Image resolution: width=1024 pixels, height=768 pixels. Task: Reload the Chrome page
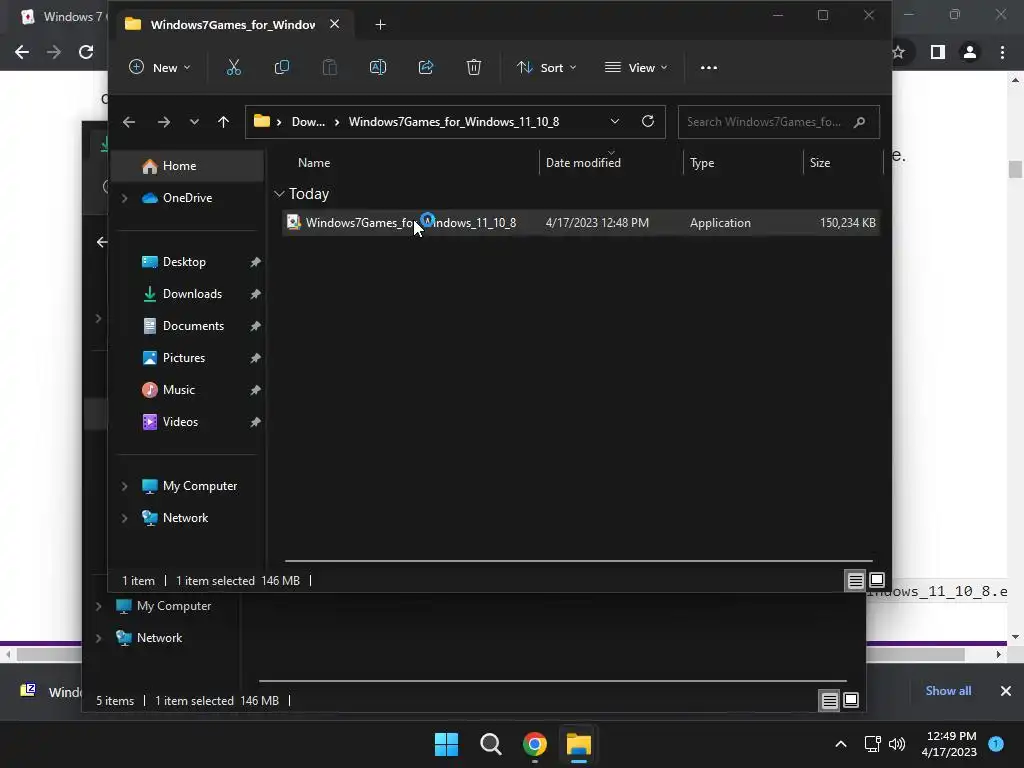pos(86,52)
